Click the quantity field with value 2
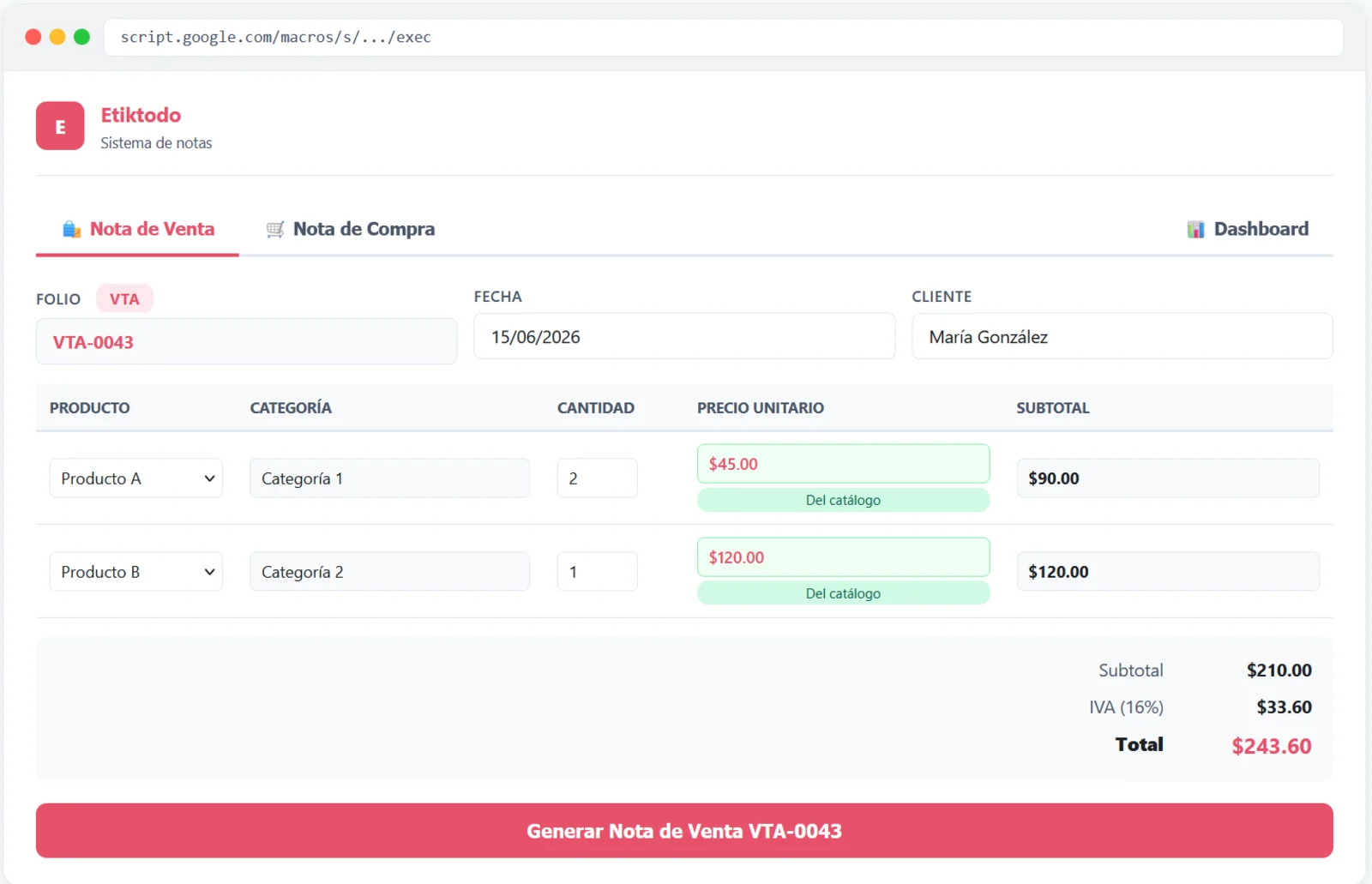Viewport: 1372px width, 884px height. click(x=598, y=478)
